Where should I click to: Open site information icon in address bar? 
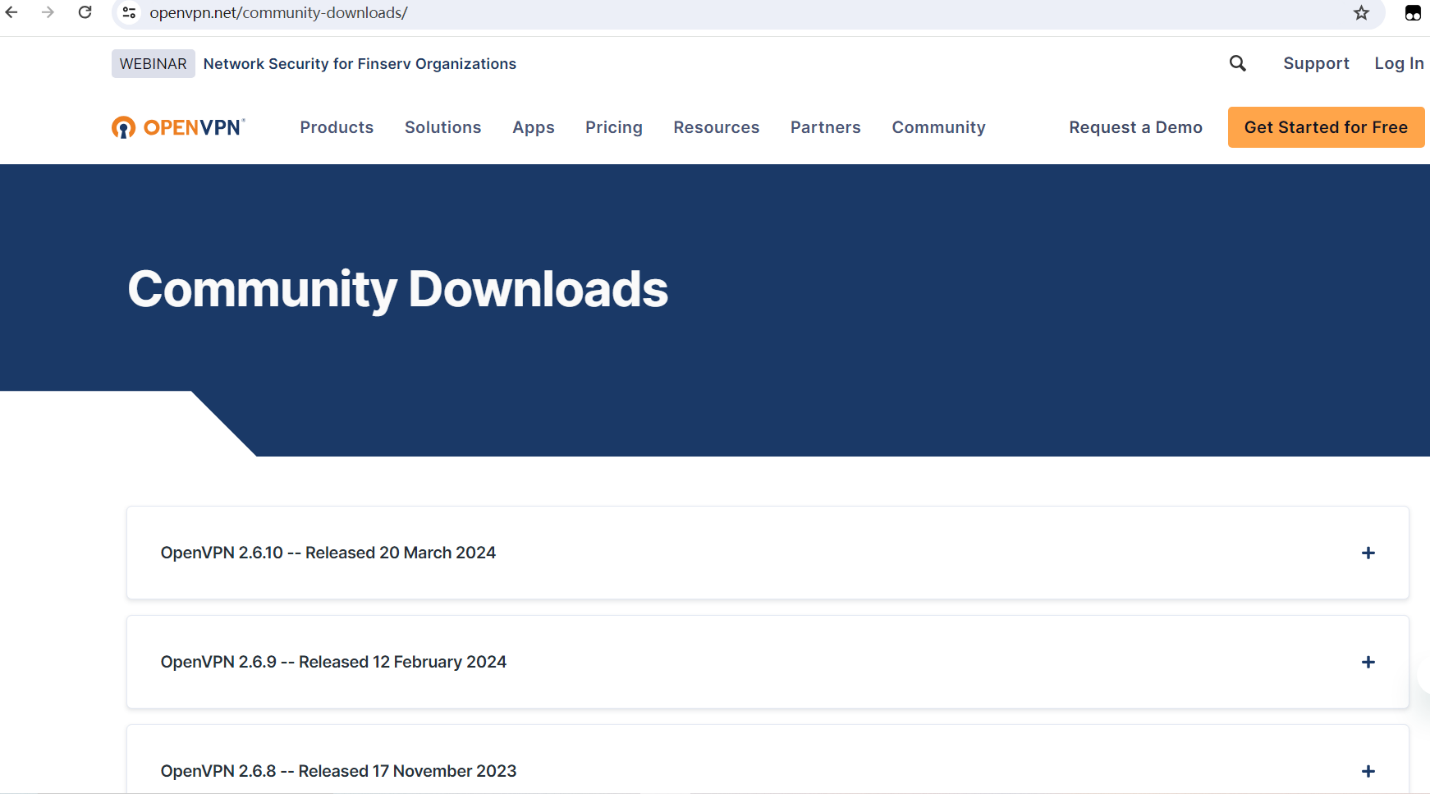(129, 13)
